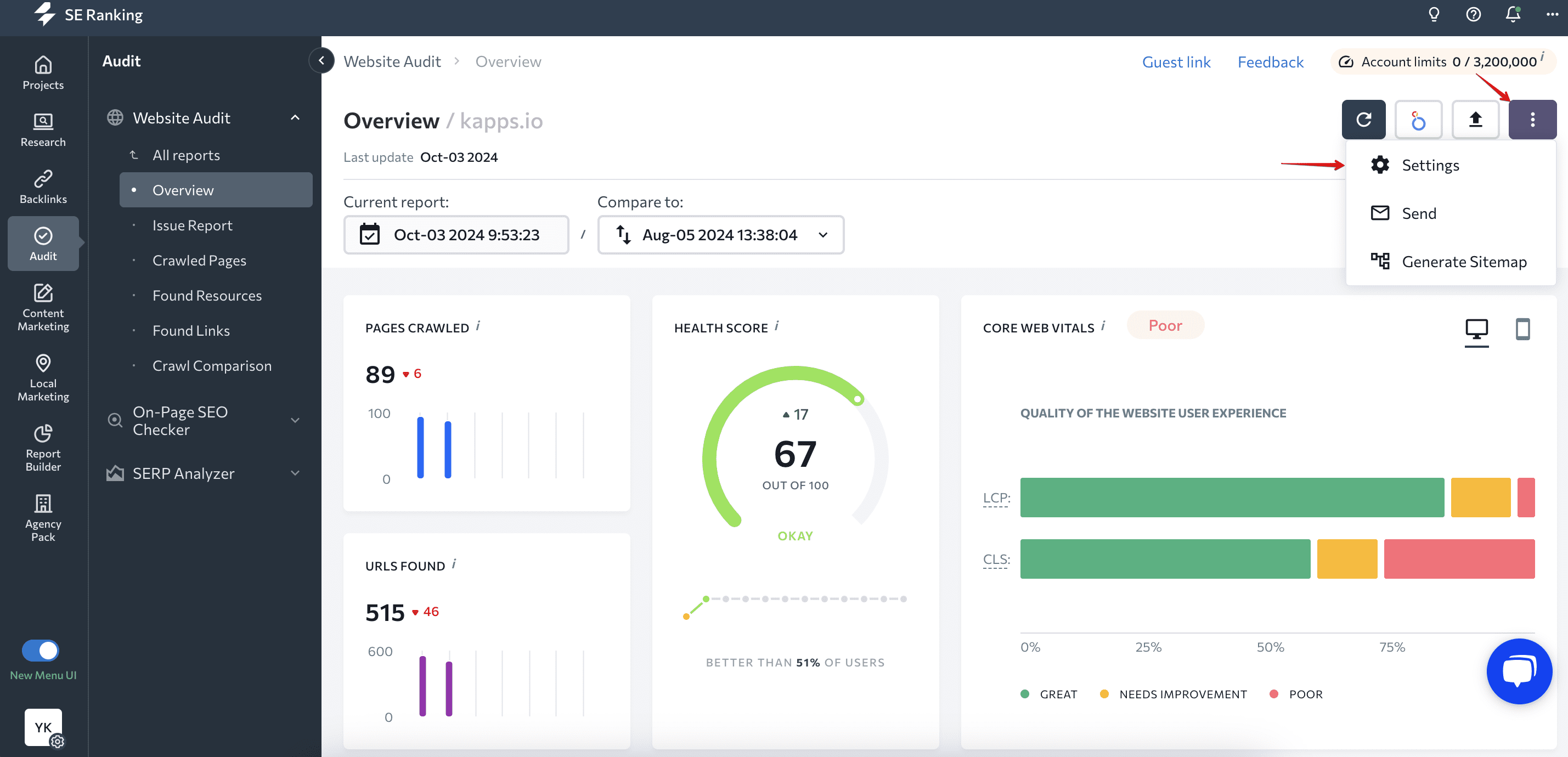Open the Current report date picker
The width and height of the screenshot is (1568, 757).
click(x=456, y=234)
